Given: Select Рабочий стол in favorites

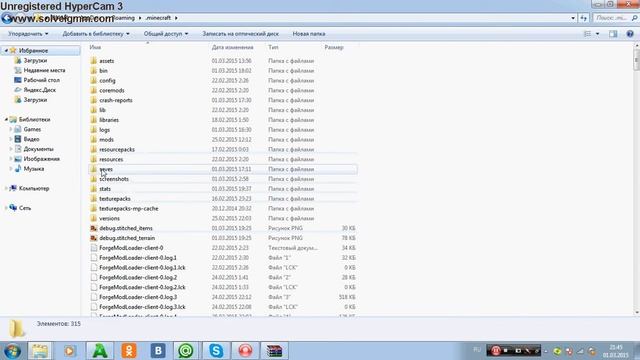Looking at the screenshot, I should tap(41, 80).
